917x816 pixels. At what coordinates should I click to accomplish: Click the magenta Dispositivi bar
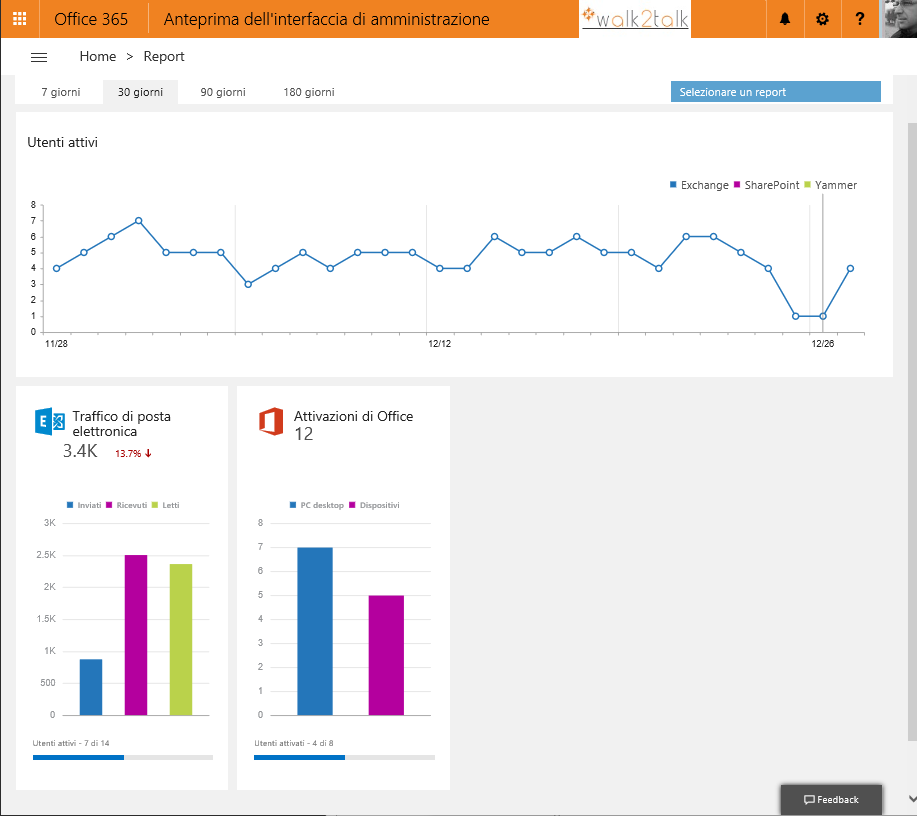click(x=386, y=655)
